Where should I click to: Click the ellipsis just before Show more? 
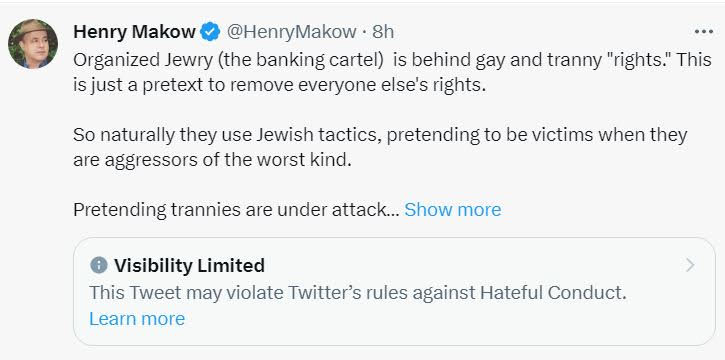[x=393, y=212]
